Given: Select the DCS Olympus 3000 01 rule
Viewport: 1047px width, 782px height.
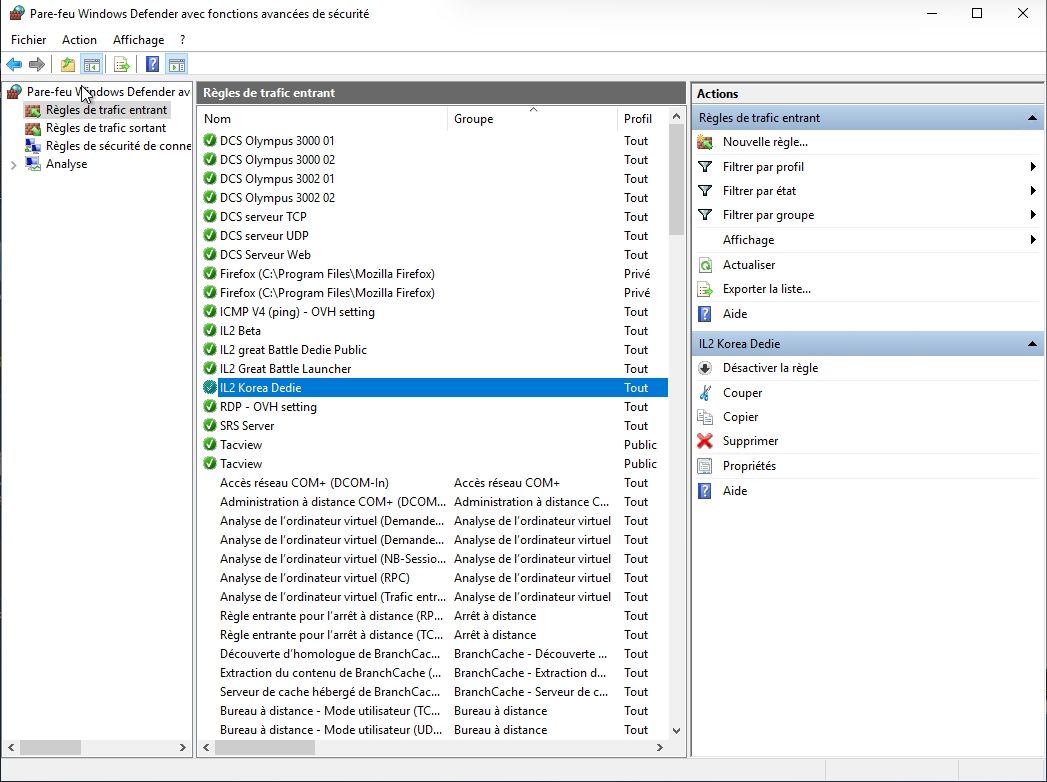Looking at the screenshot, I should [x=433, y=141].
